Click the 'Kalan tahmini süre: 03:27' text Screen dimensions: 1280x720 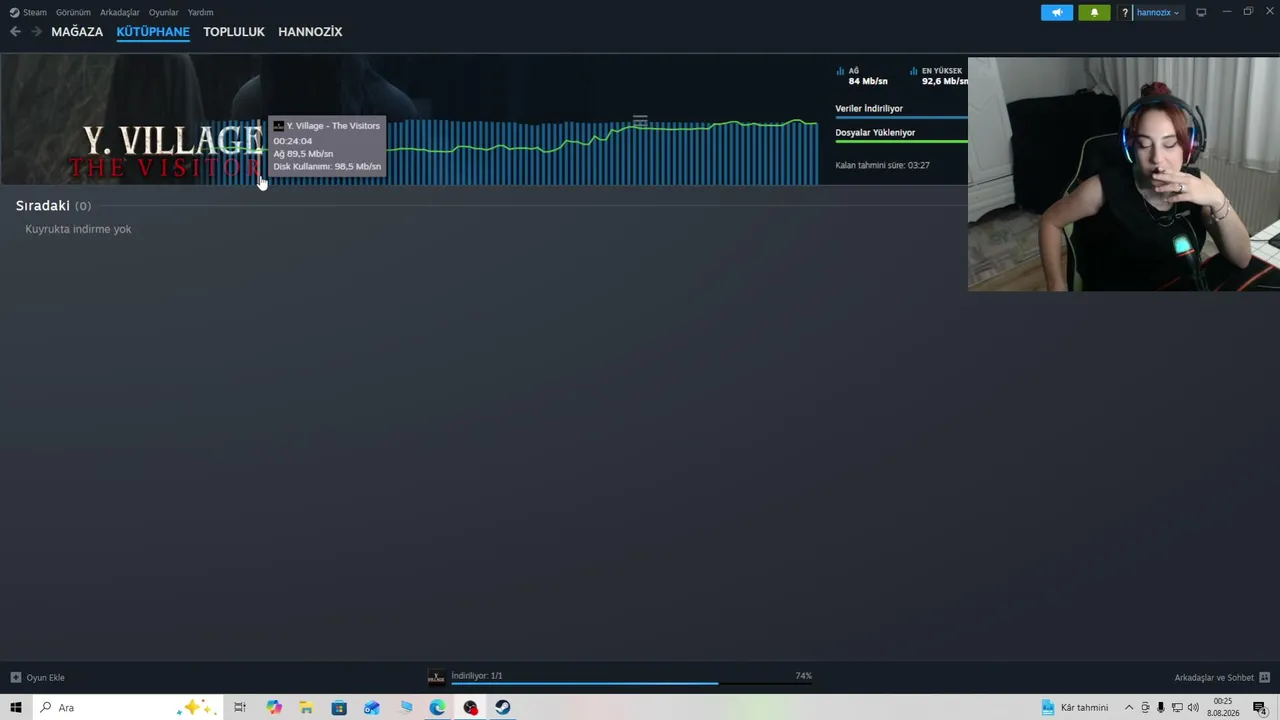[x=882, y=165]
